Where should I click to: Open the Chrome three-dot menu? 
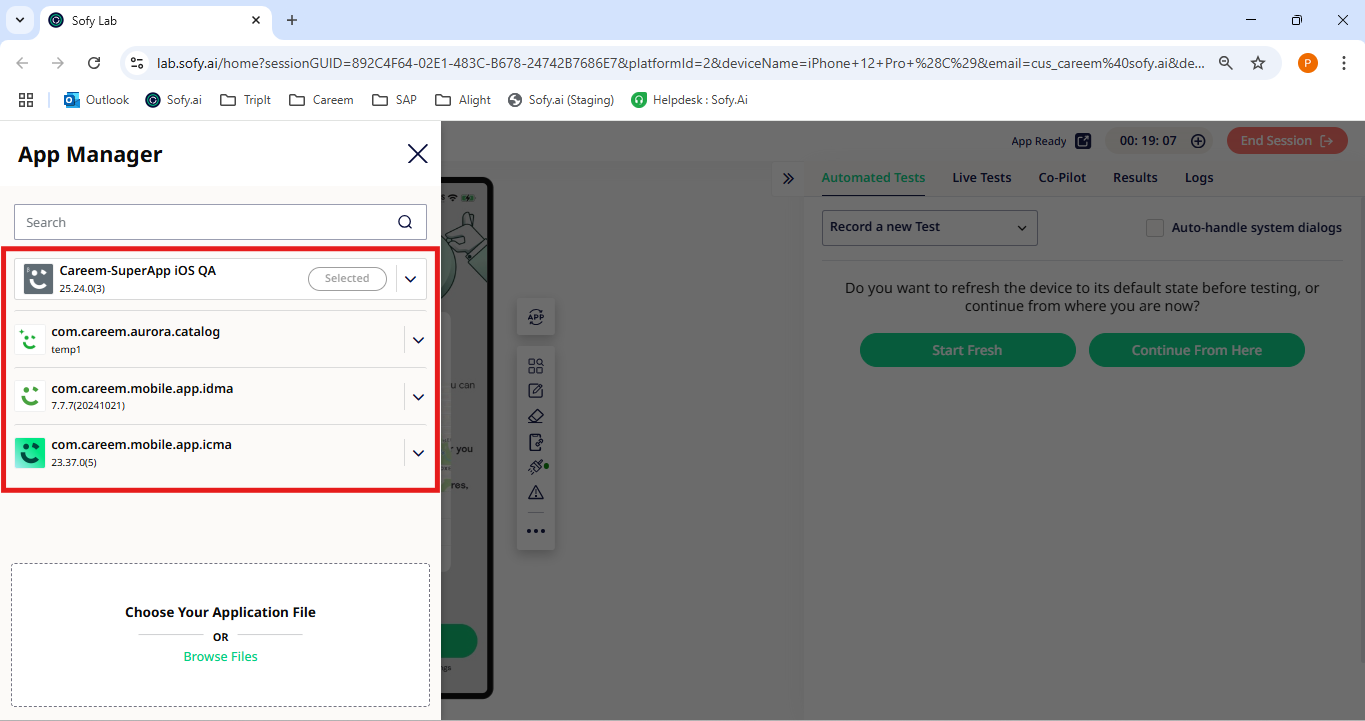click(1343, 63)
